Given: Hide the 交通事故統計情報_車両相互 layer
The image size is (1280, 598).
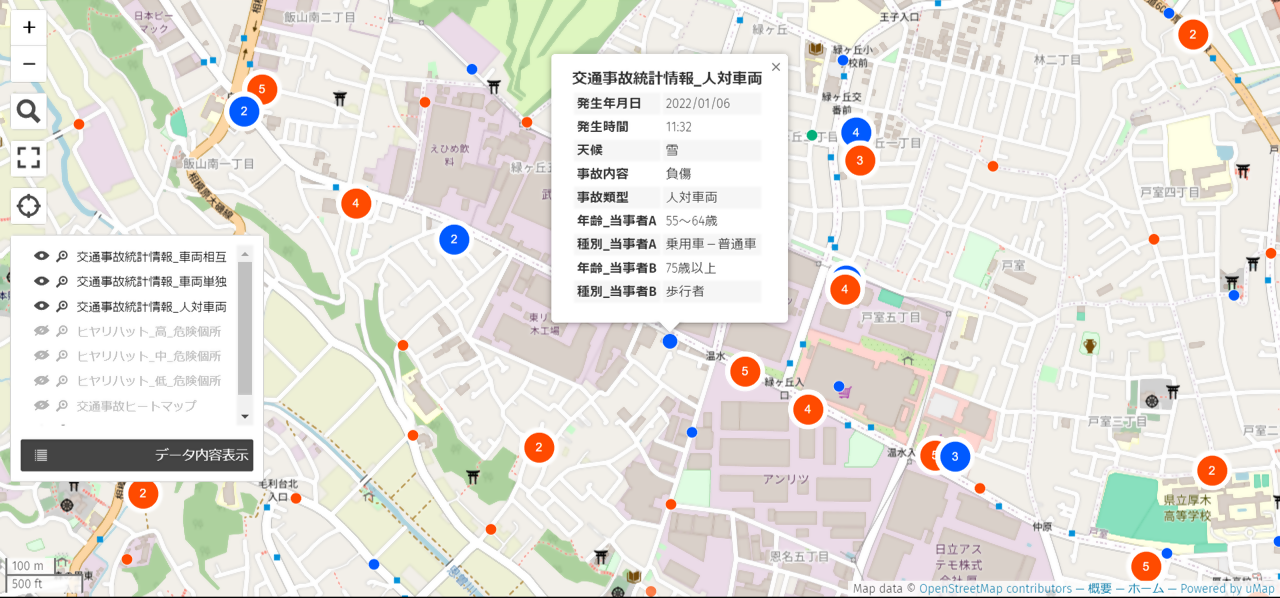Looking at the screenshot, I should pyautogui.click(x=42, y=257).
